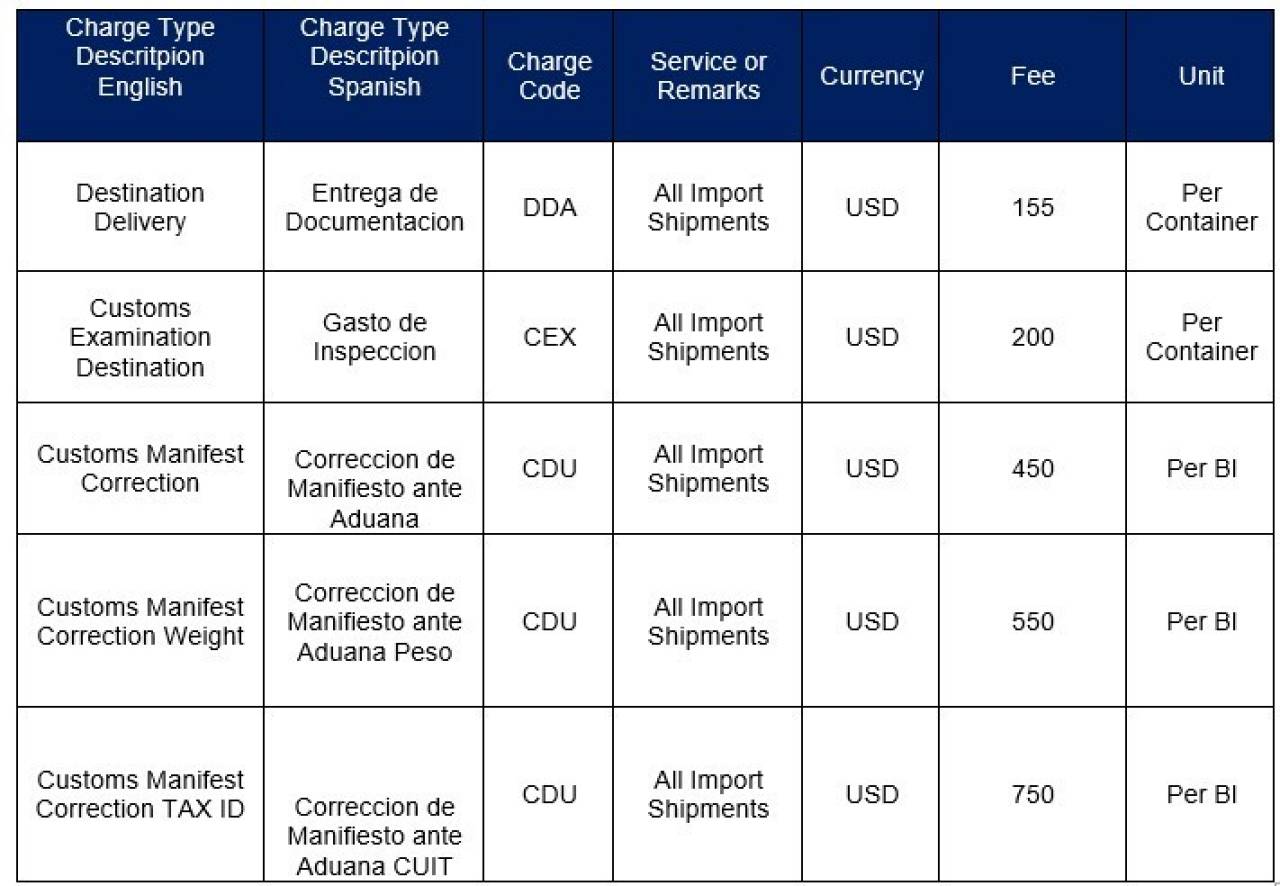Click the "Customs Manifest Correction TAX ID" cell
Screen dimensions: 1280x886
pos(140,794)
